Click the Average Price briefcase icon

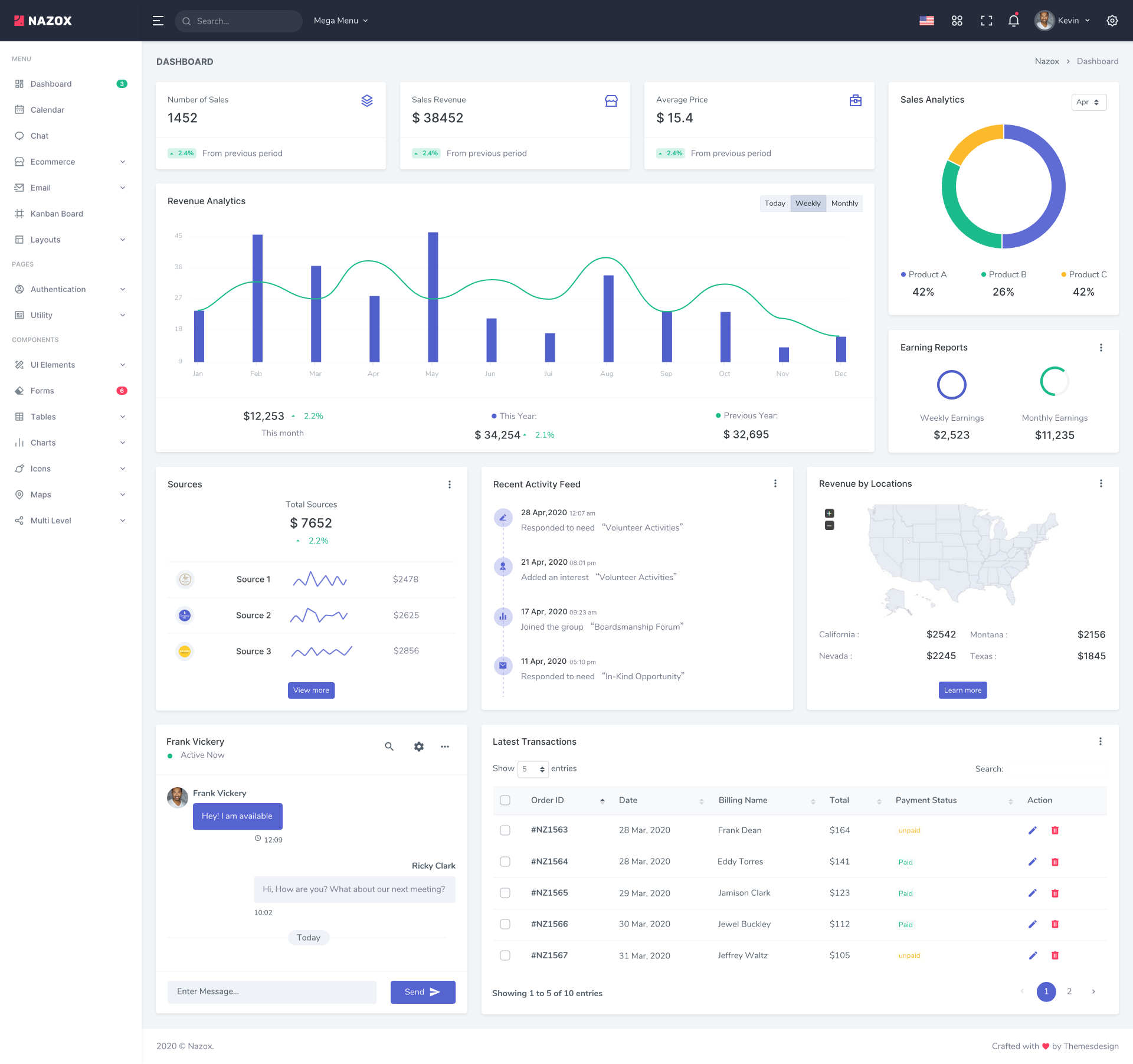[856, 101]
